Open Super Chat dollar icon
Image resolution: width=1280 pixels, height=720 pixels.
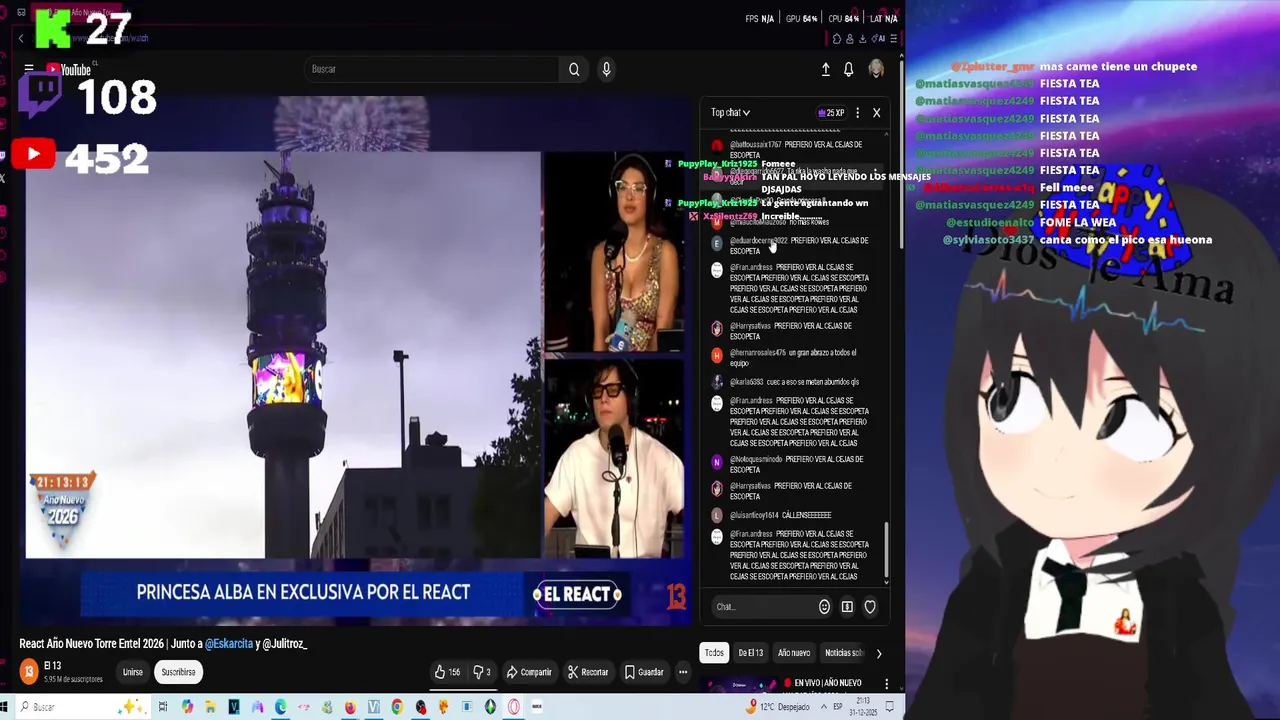(847, 606)
